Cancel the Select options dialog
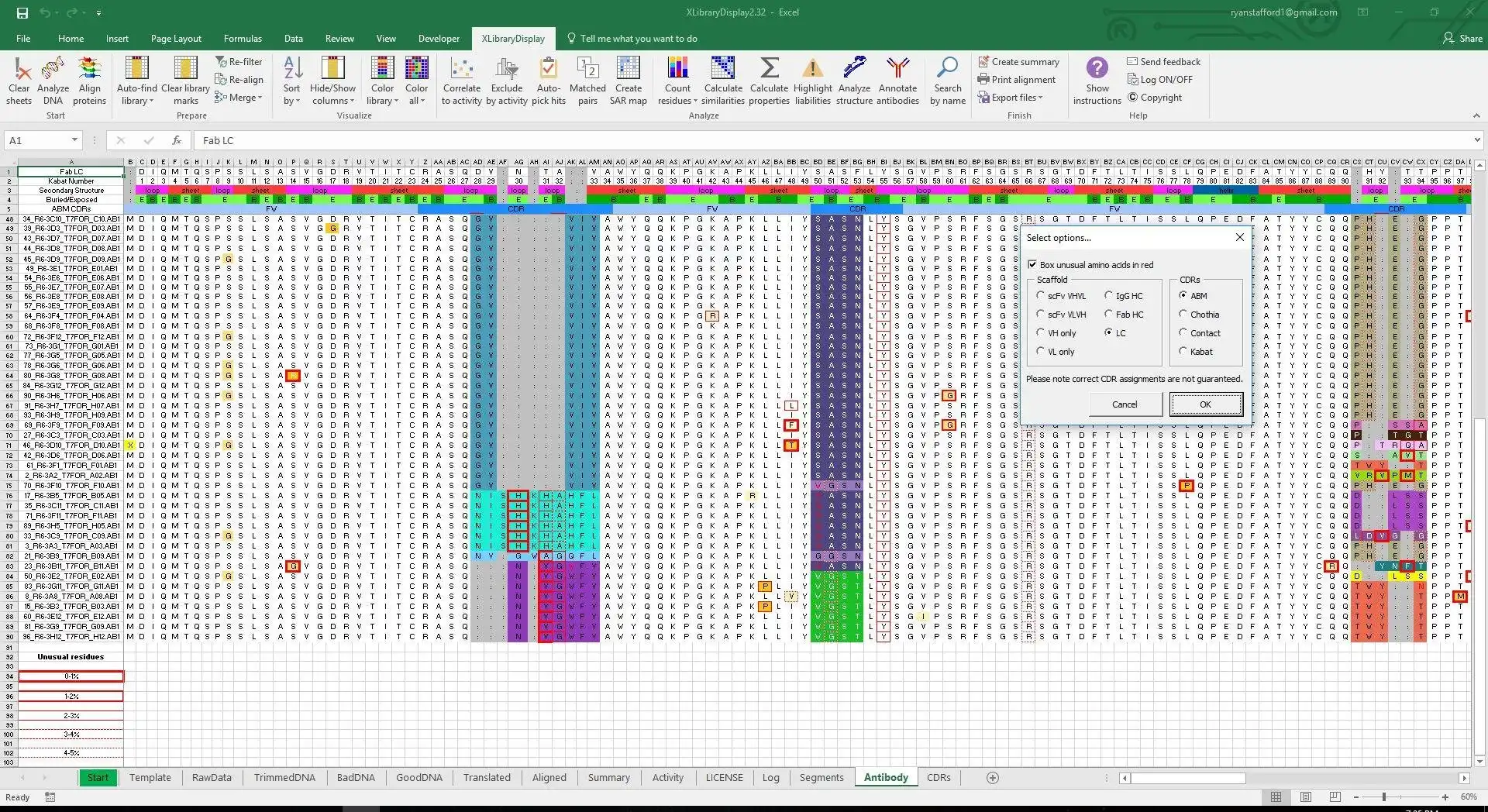The width and height of the screenshot is (1488, 812). 1125,404
